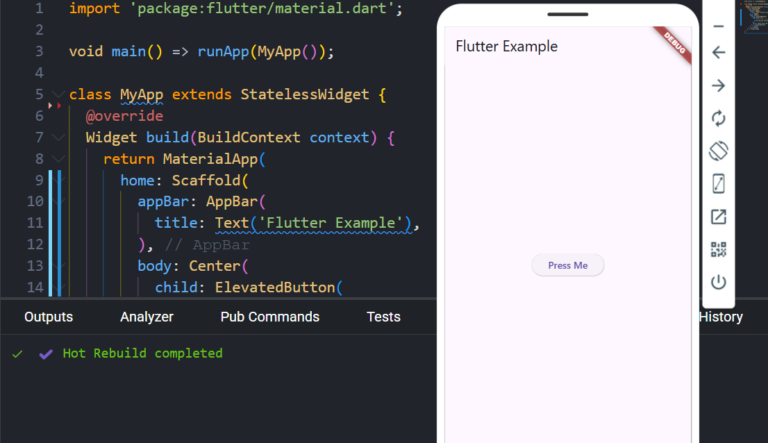Image resolution: width=768 pixels, height=443 pixels.
Task: Fold the return MaterialApp block
Action: point(57,159)
